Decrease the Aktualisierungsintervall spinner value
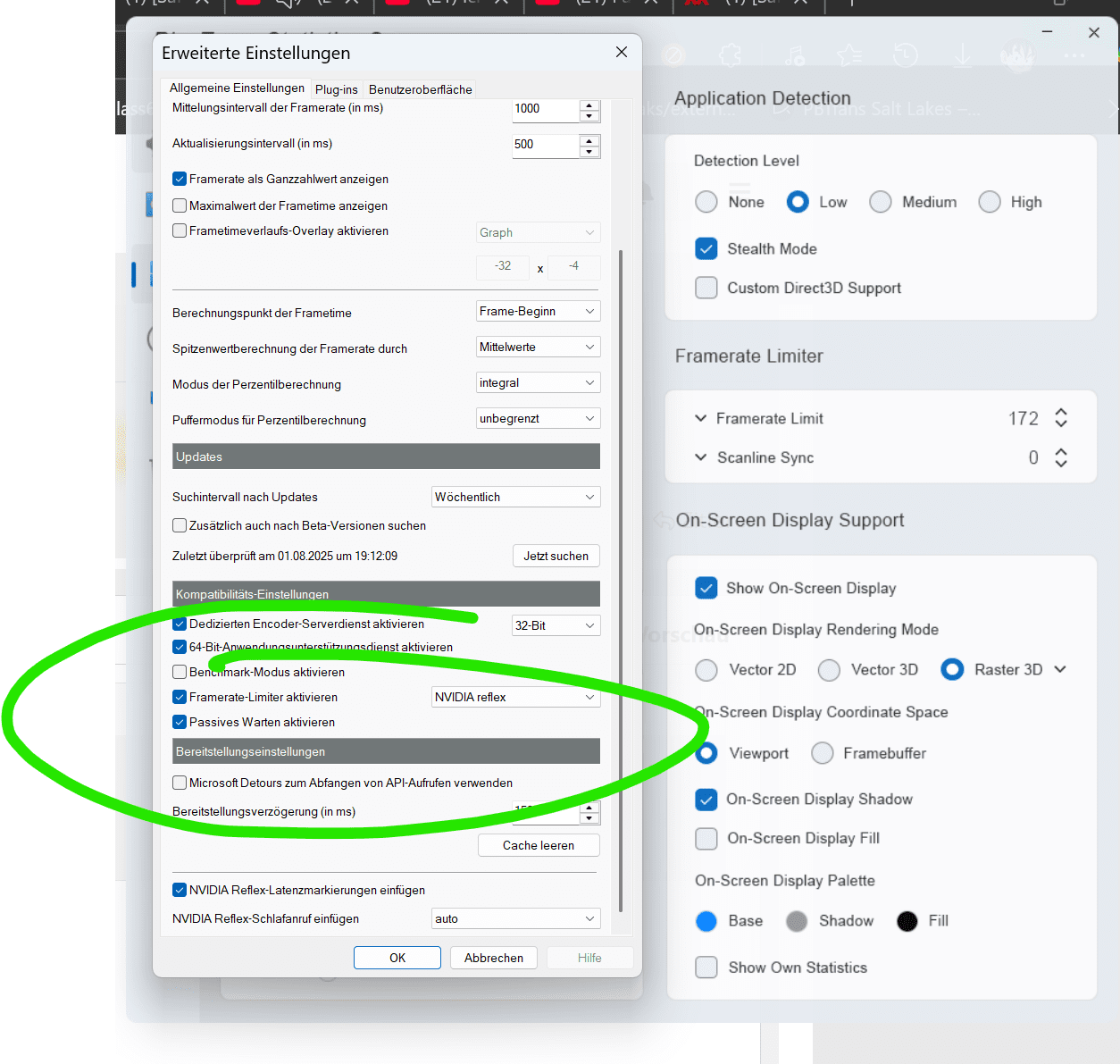Viewport: 1120px width, 1064px height. click(589, 151)
